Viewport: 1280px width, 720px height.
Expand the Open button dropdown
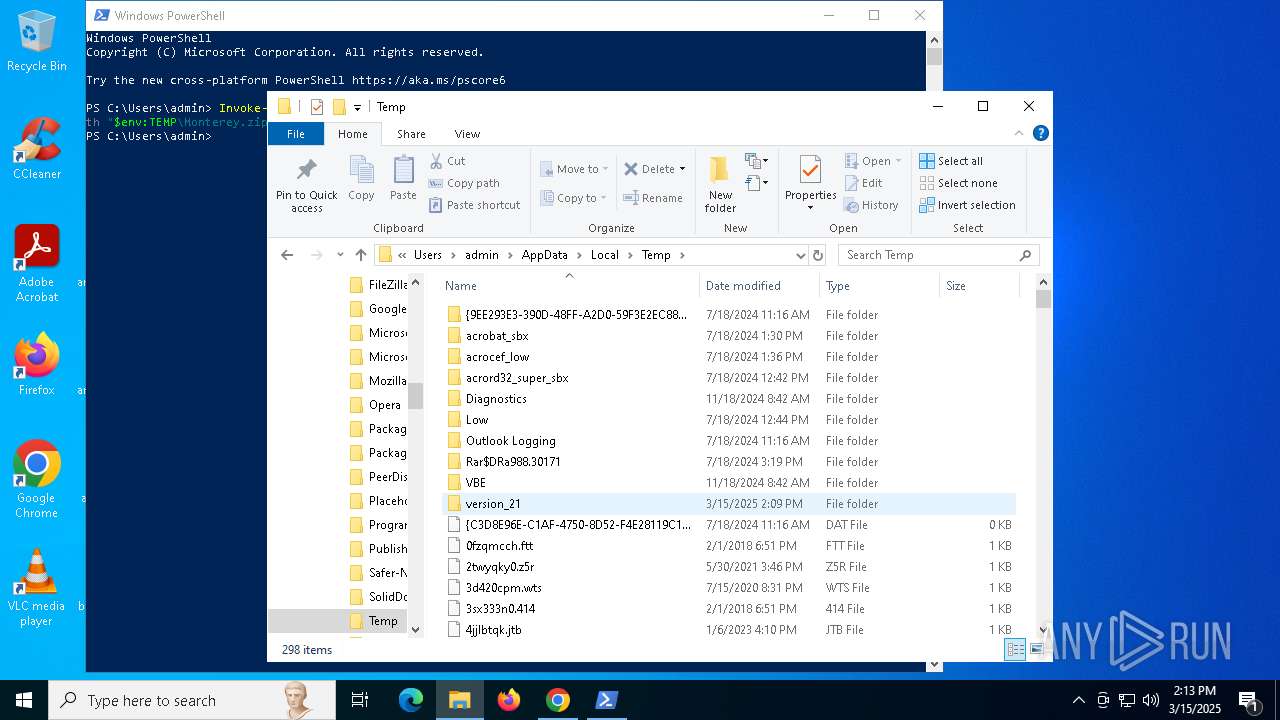click(x=898, y=161)
